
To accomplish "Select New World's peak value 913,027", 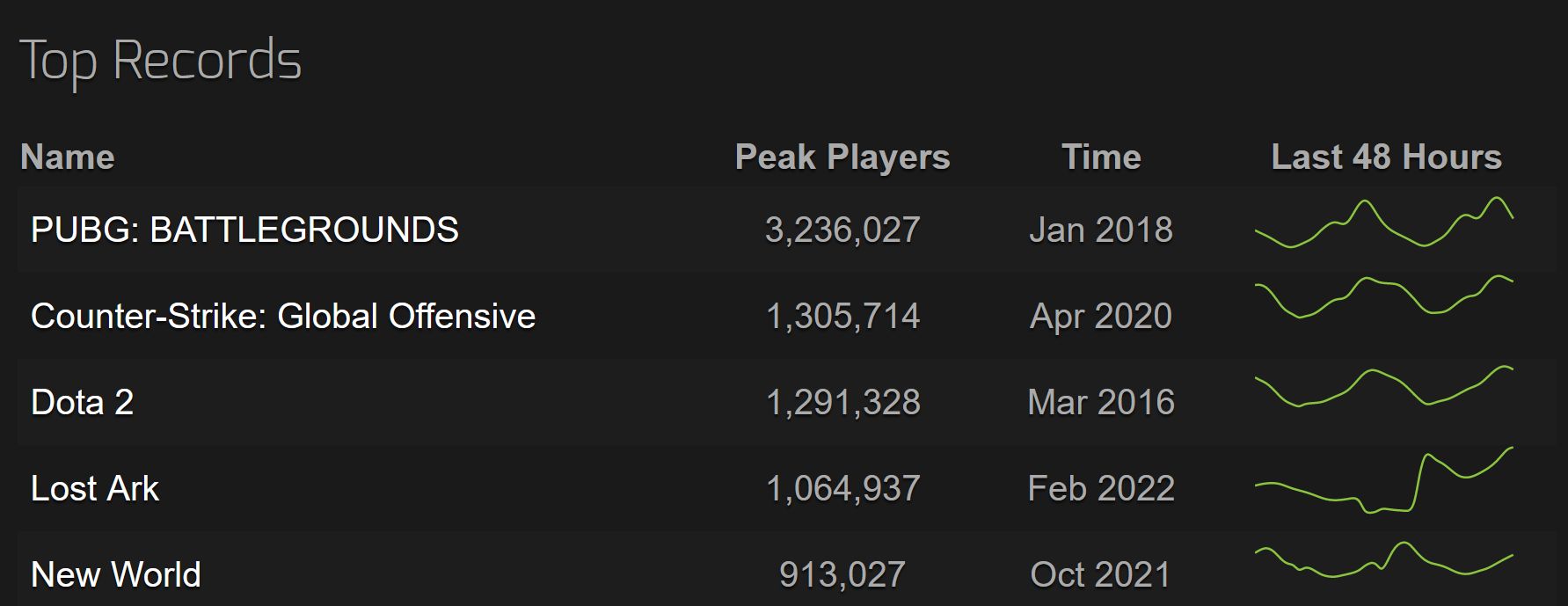I will pyautogui.click(x=842, y=574).
